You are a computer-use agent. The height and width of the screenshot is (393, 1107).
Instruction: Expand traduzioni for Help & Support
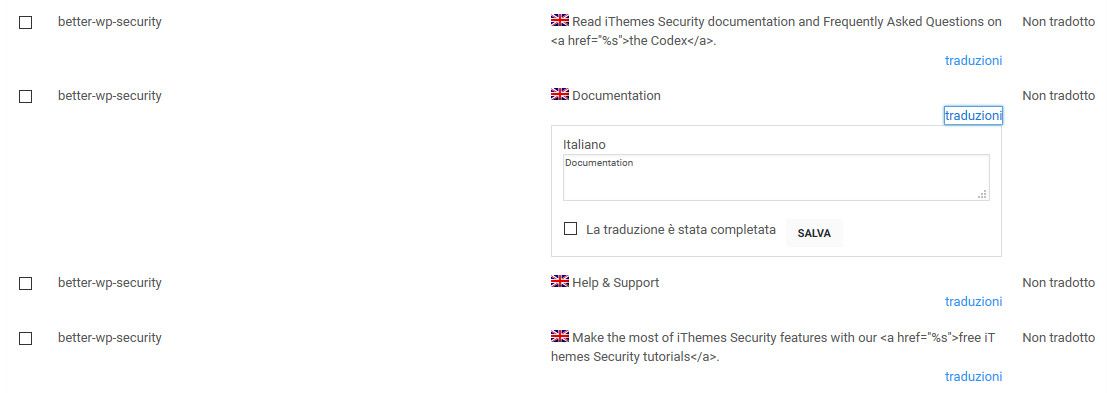tap(973, 302)
